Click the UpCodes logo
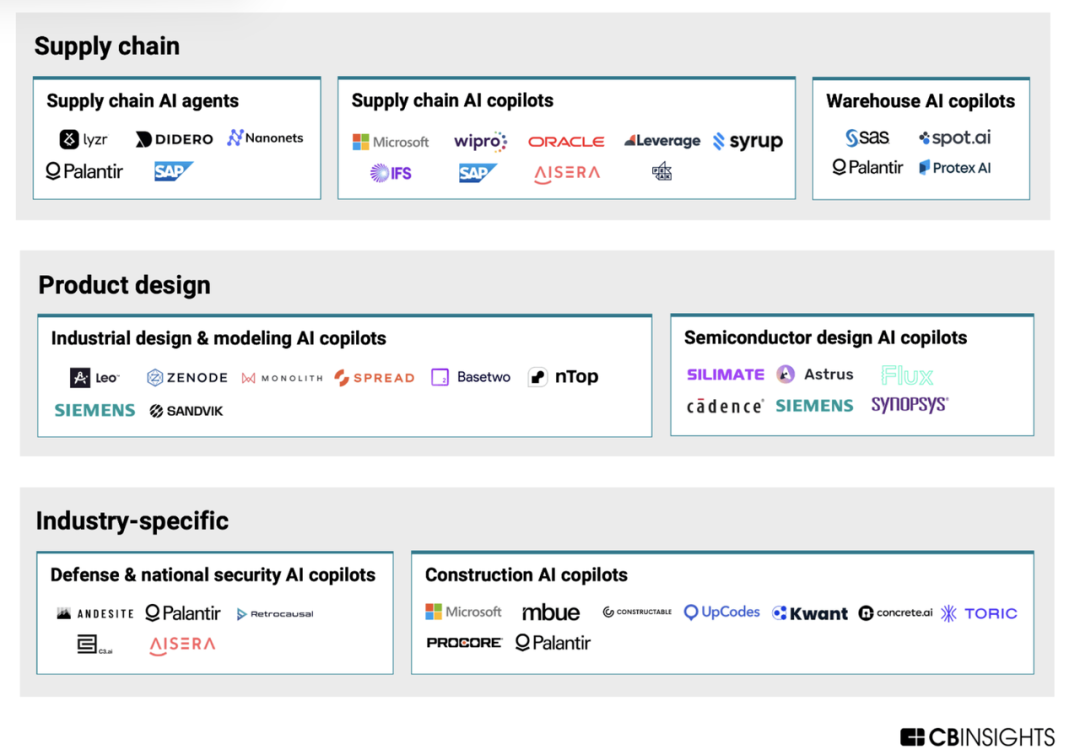This screenshot has width=1080, height=755. click(722, 612)
